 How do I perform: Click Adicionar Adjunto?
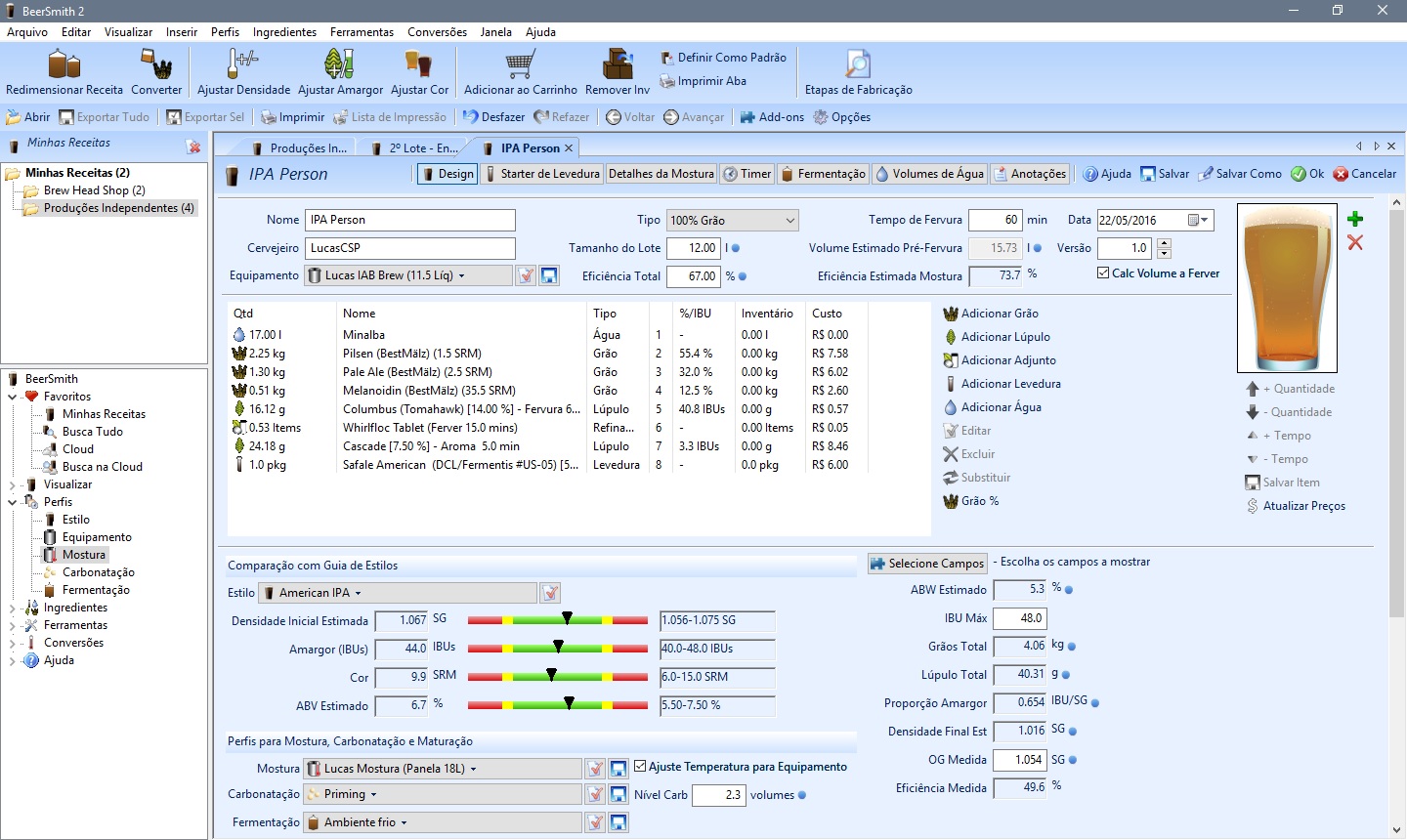pyautogui.click(x=1000, y=360)
